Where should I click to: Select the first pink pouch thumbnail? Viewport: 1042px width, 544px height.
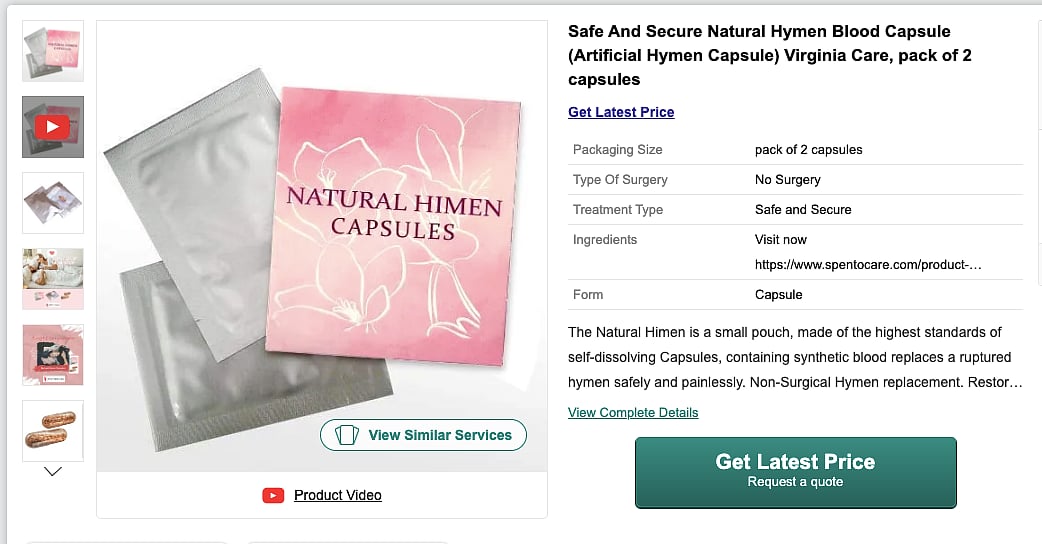53,51
